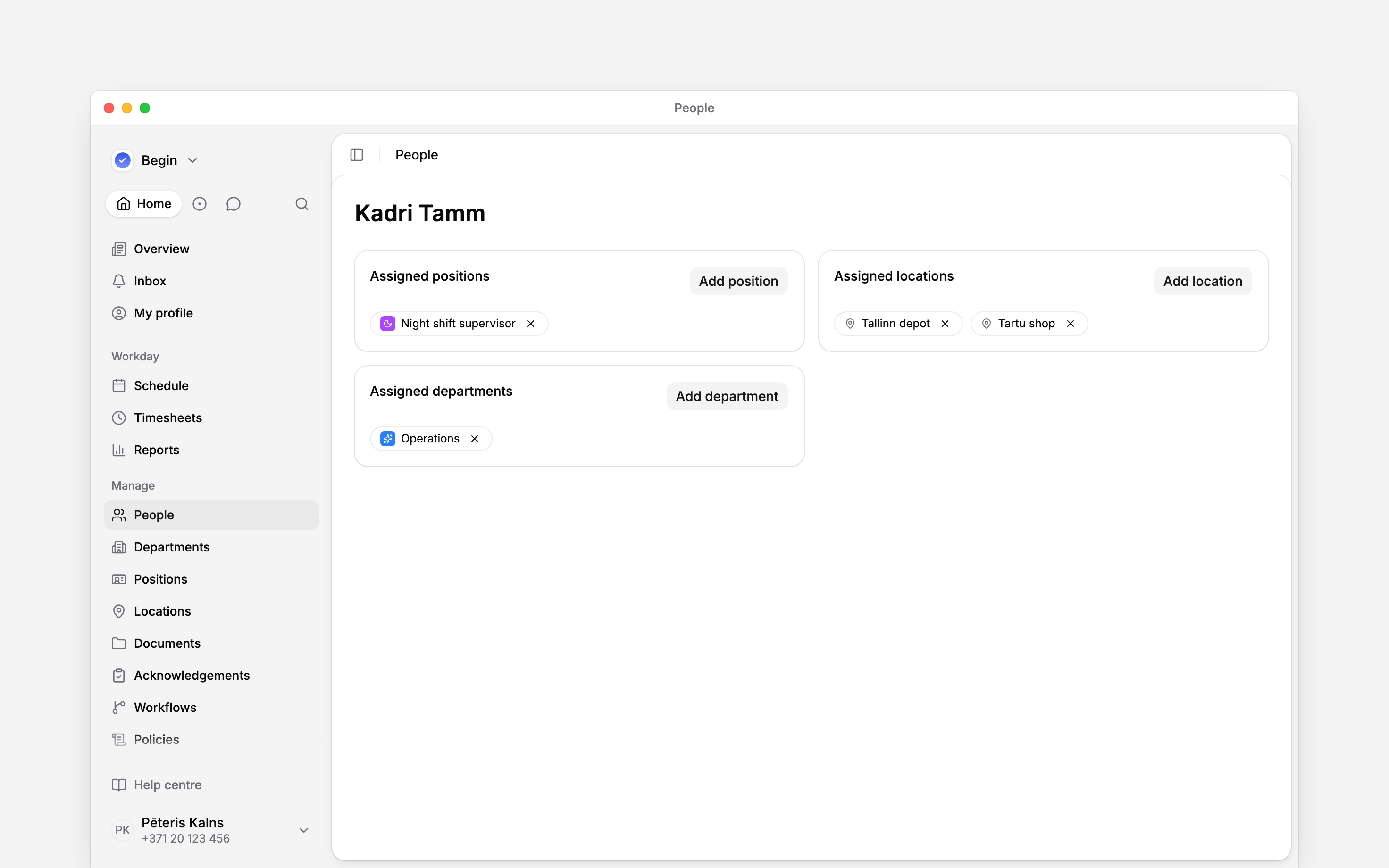Open the search icon in sidebar
Viewport: 1389px width, 868px height.
click(x=302, y=204)
